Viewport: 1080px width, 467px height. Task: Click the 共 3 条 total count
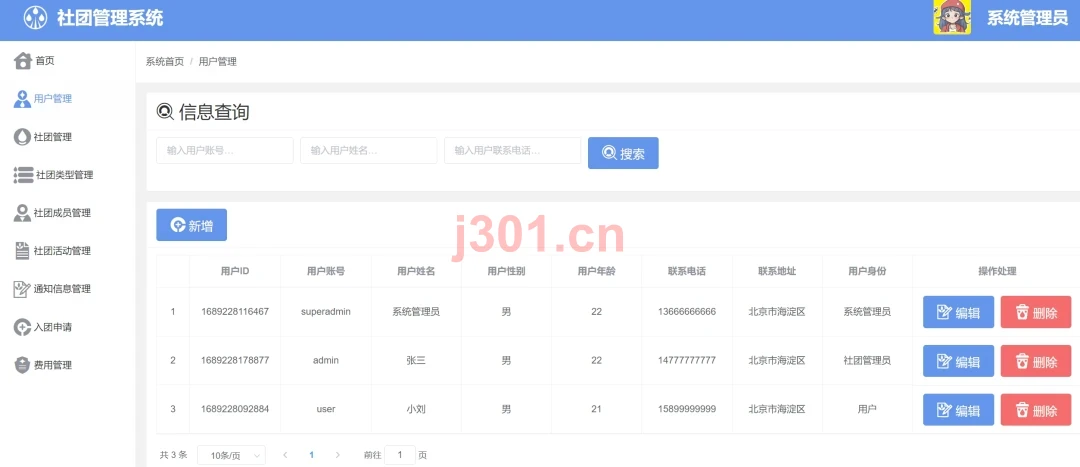point(174,455)
